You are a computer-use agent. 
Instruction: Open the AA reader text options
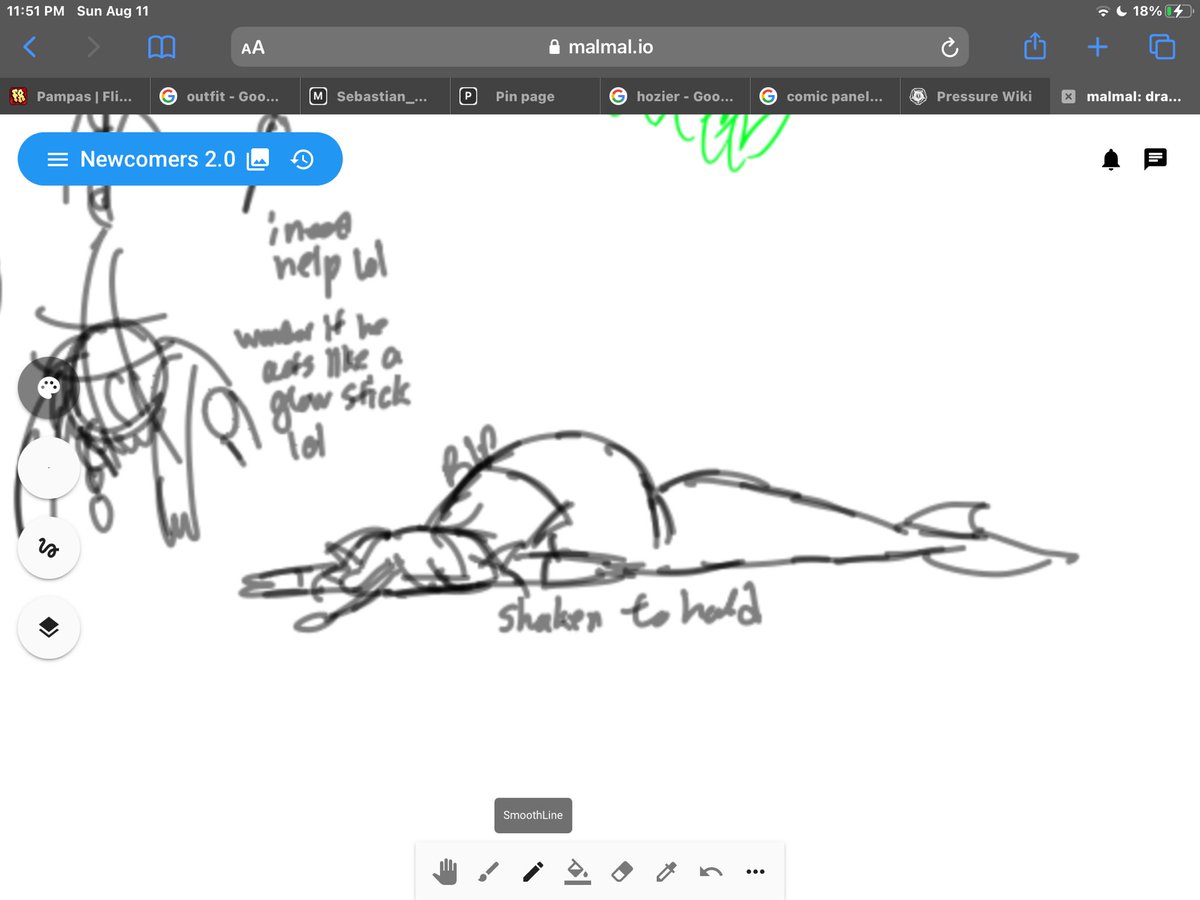pyautogui.click(x=253, y=47)
